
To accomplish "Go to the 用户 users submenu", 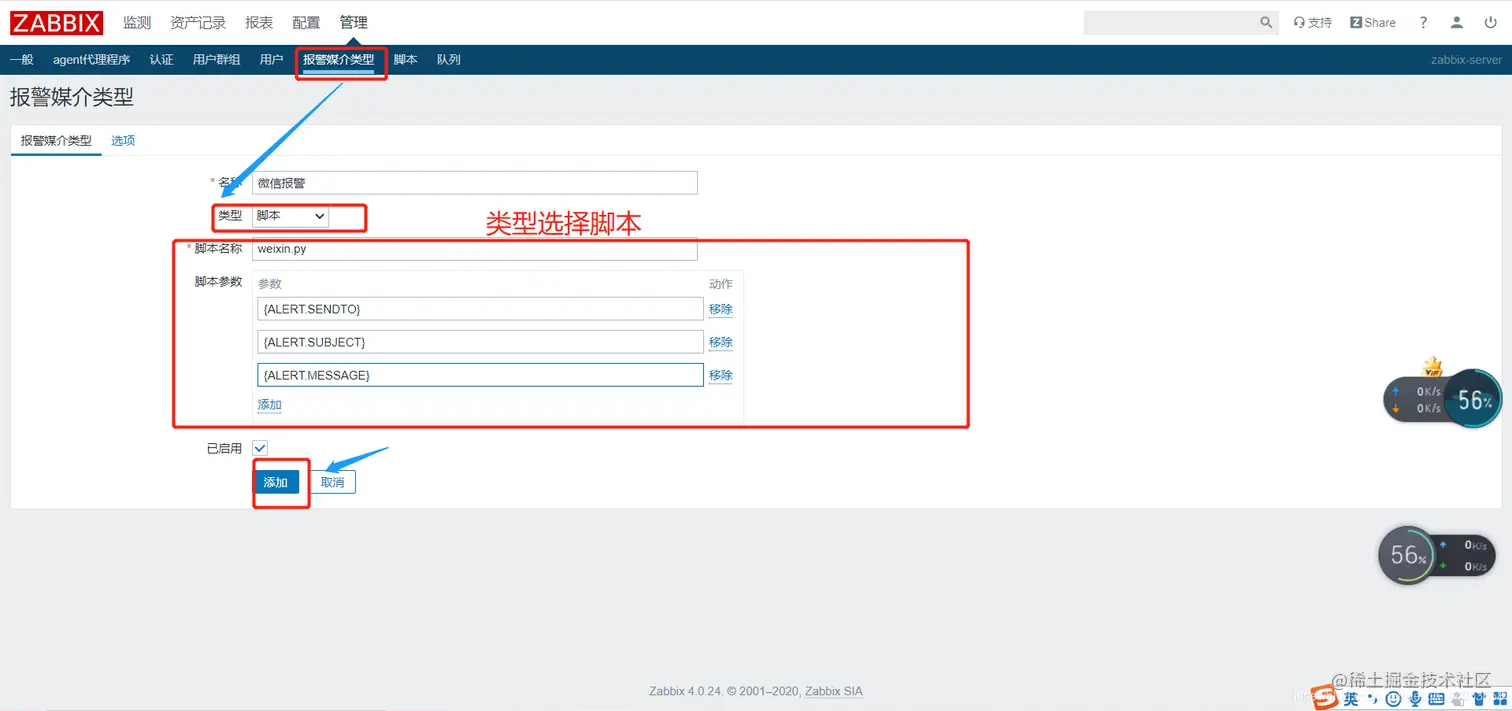I will coord(271,60).
